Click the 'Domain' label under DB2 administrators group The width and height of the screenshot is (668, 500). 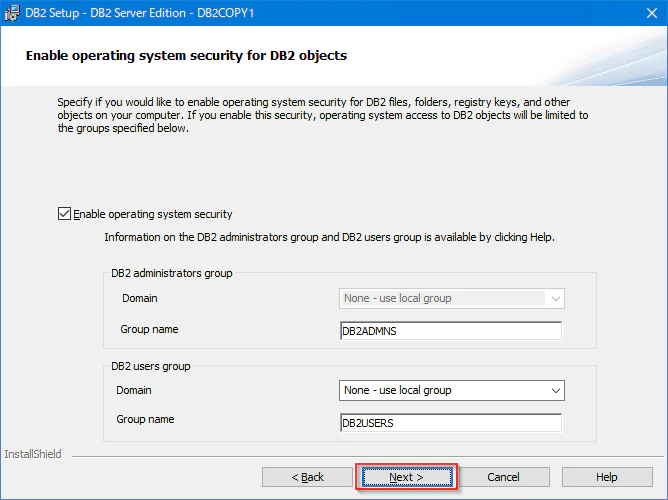[140, 298]
